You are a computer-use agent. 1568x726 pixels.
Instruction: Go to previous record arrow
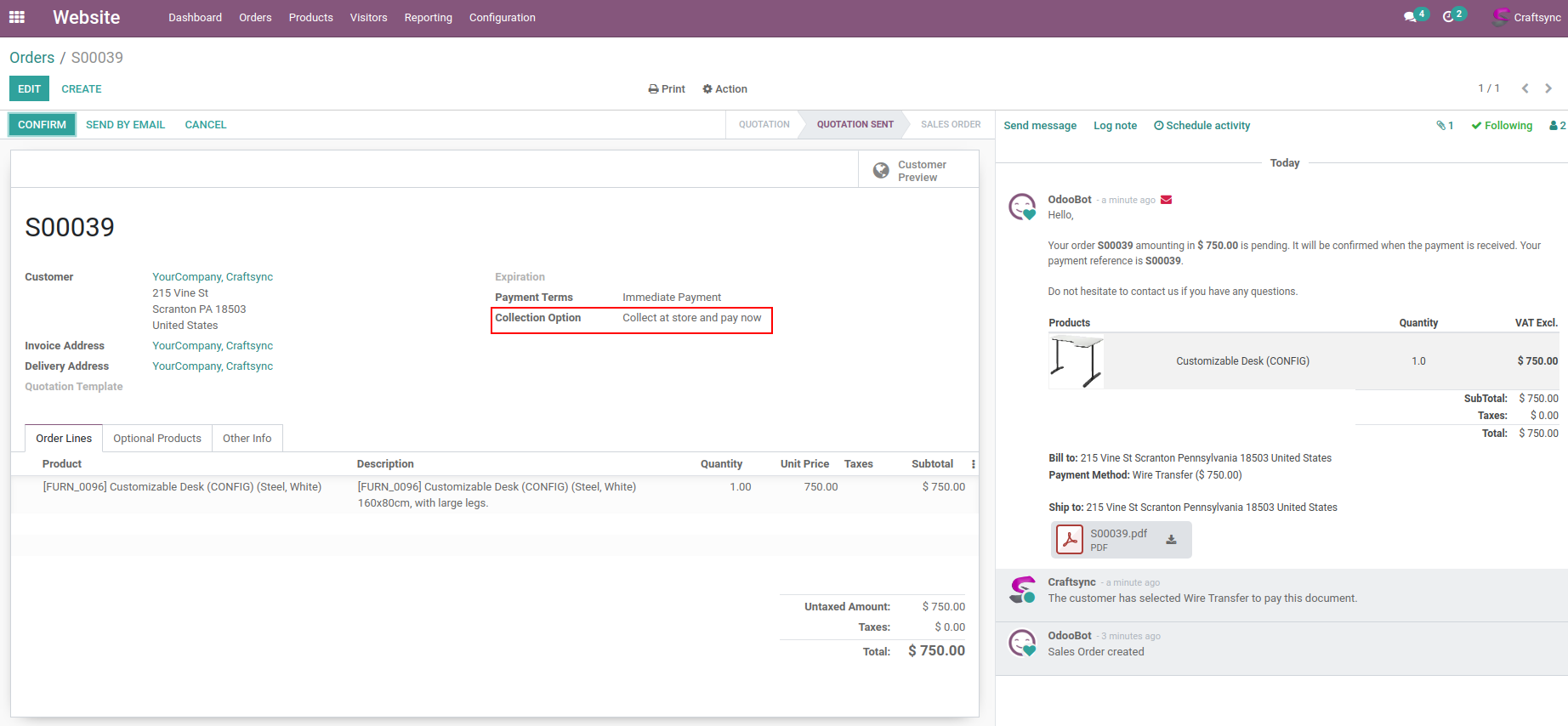pyautogui.click(x=1525, y=88)
